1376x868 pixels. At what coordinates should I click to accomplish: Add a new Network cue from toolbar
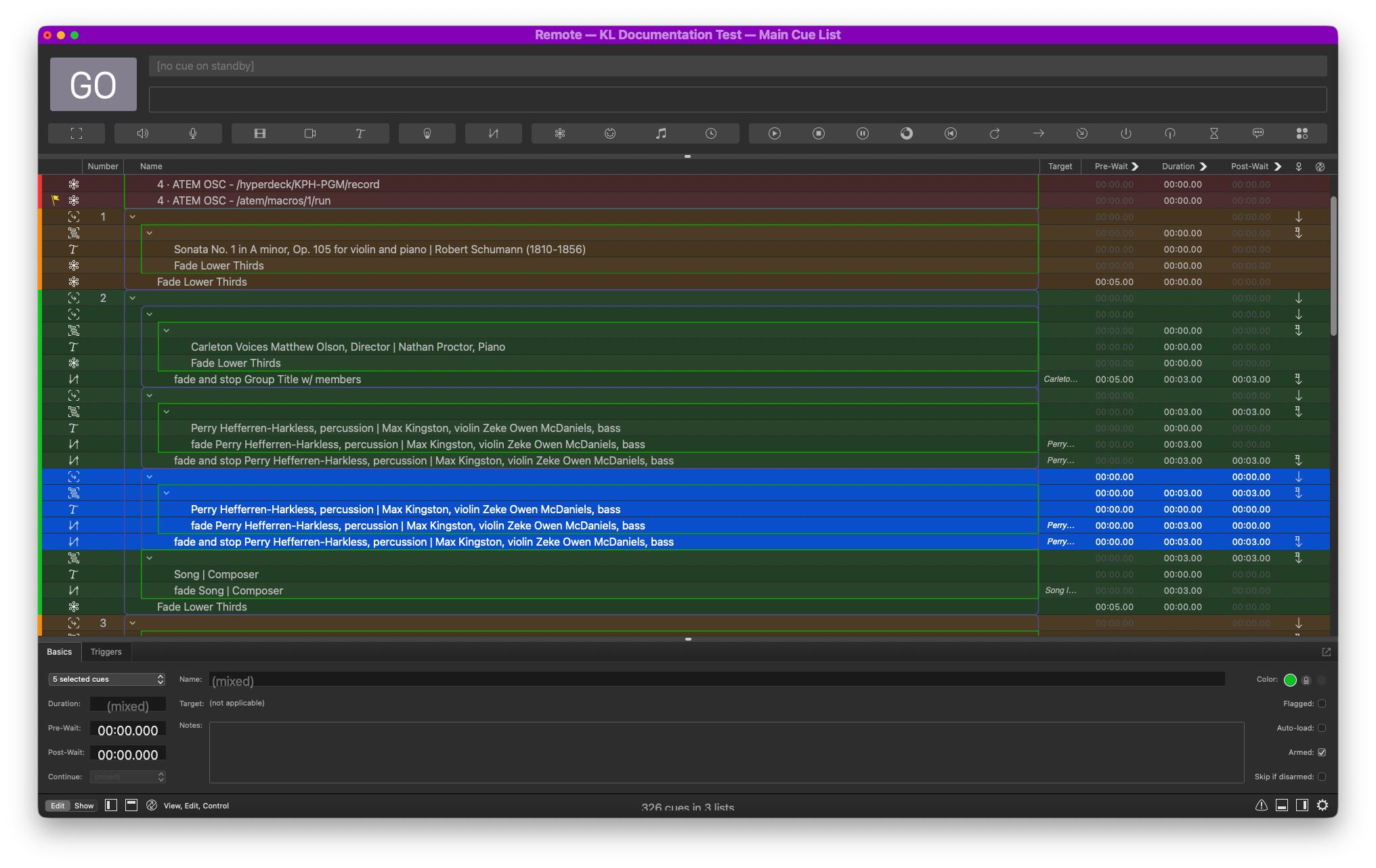[x=560, y=133]
